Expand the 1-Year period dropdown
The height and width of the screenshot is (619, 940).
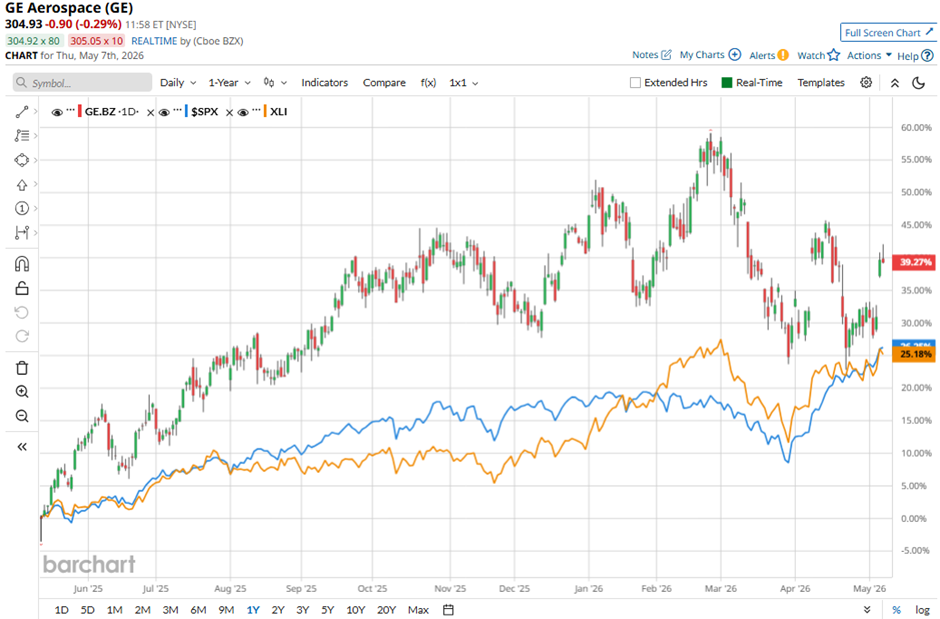(x=230, y=83)
